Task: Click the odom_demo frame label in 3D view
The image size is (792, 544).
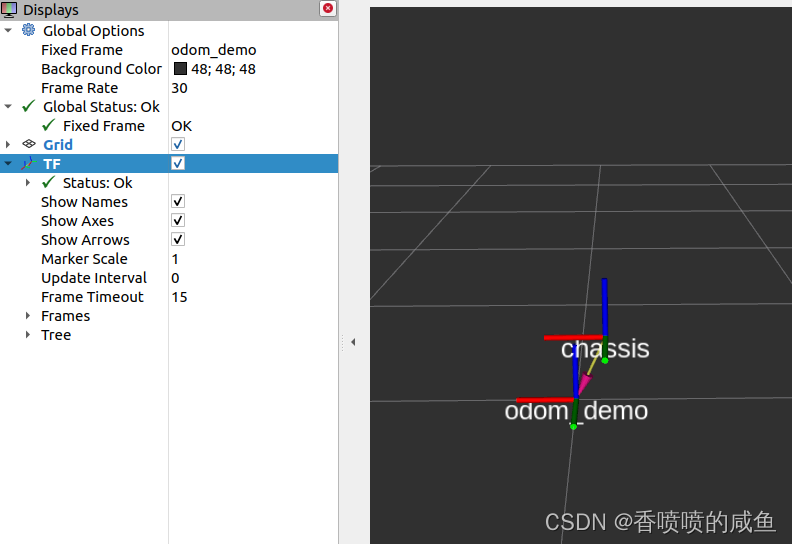Action: [x=576, y=411]
